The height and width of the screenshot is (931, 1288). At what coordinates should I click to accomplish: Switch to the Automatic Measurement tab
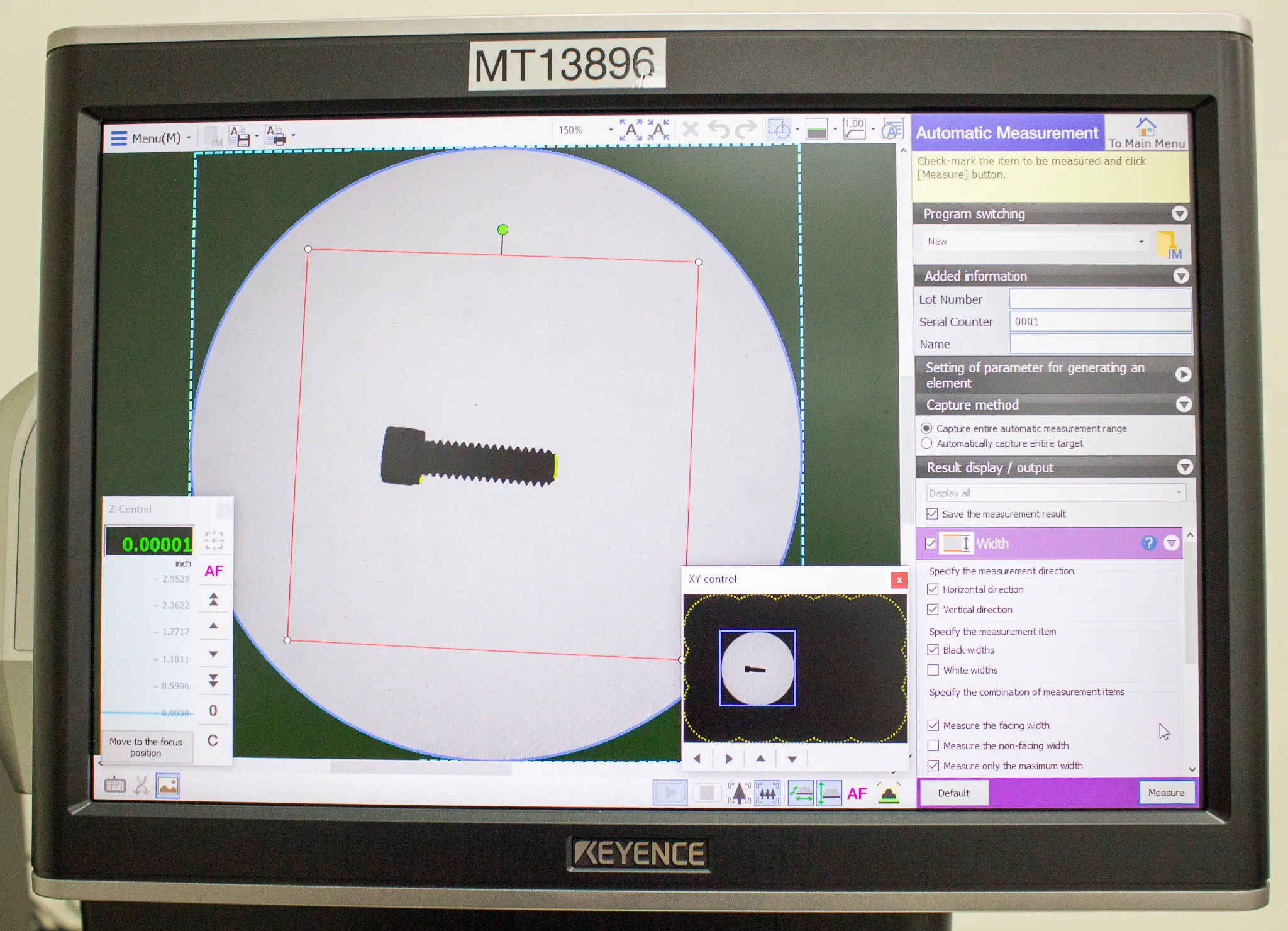pyautogui.click(x=1007, y=133)
